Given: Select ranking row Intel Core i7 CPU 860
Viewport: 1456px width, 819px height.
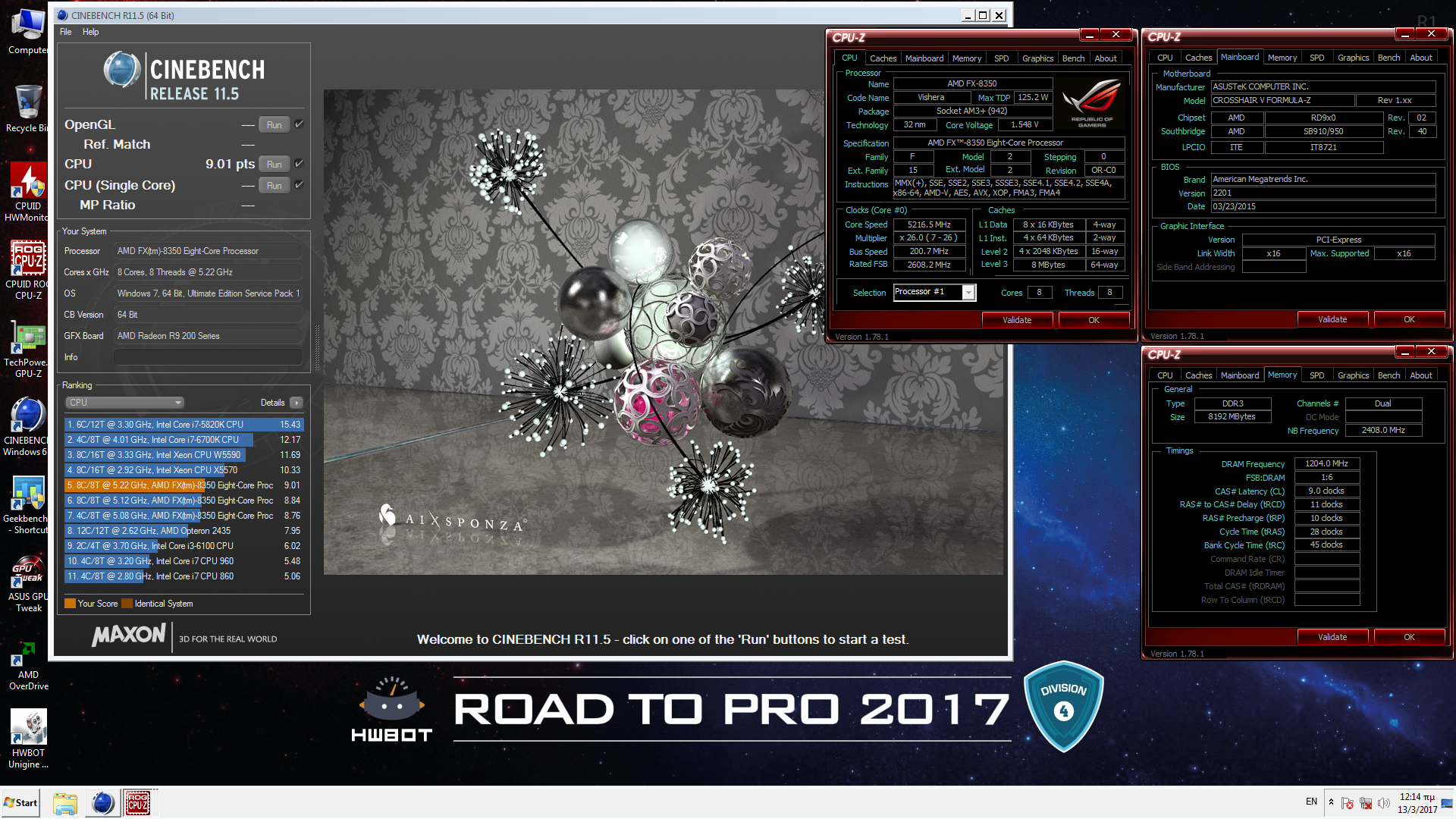Looking at the screenshot, I should (184, 576).
